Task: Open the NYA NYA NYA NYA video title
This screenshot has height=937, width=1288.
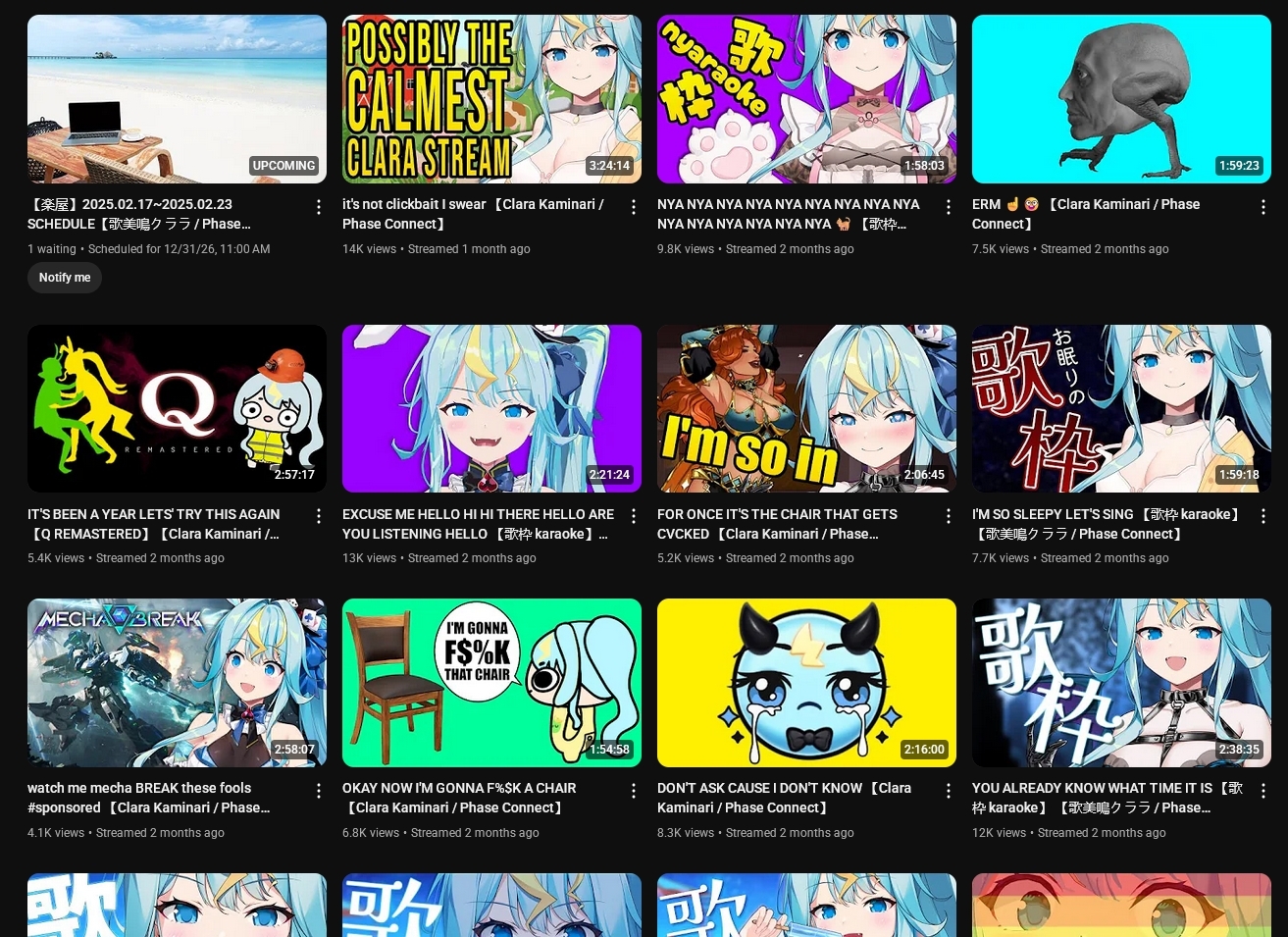Action: 789,214
